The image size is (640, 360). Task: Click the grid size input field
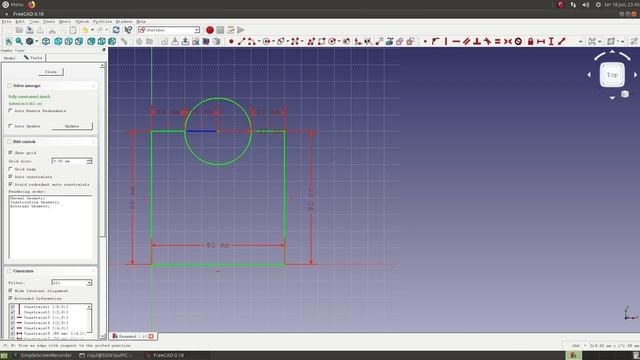pos(69,161)
